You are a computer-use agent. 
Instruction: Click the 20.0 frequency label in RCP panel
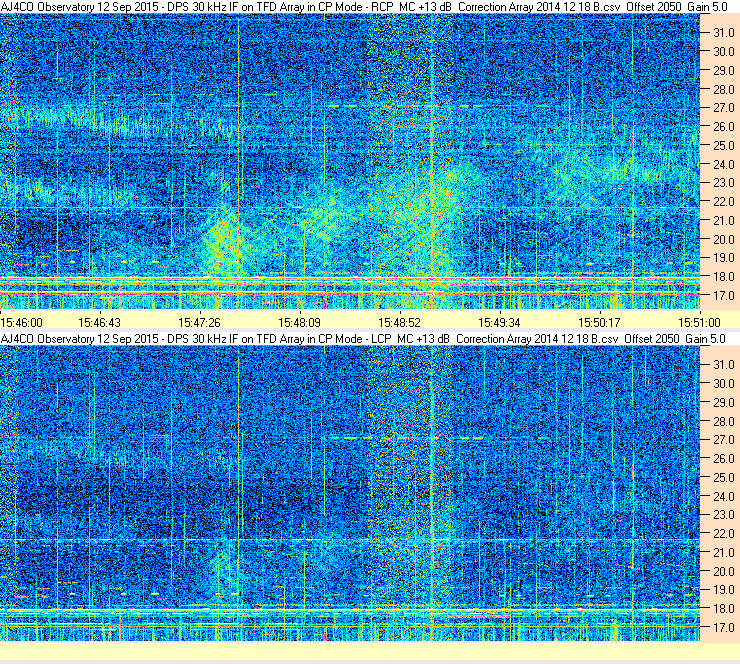point(724,240)
